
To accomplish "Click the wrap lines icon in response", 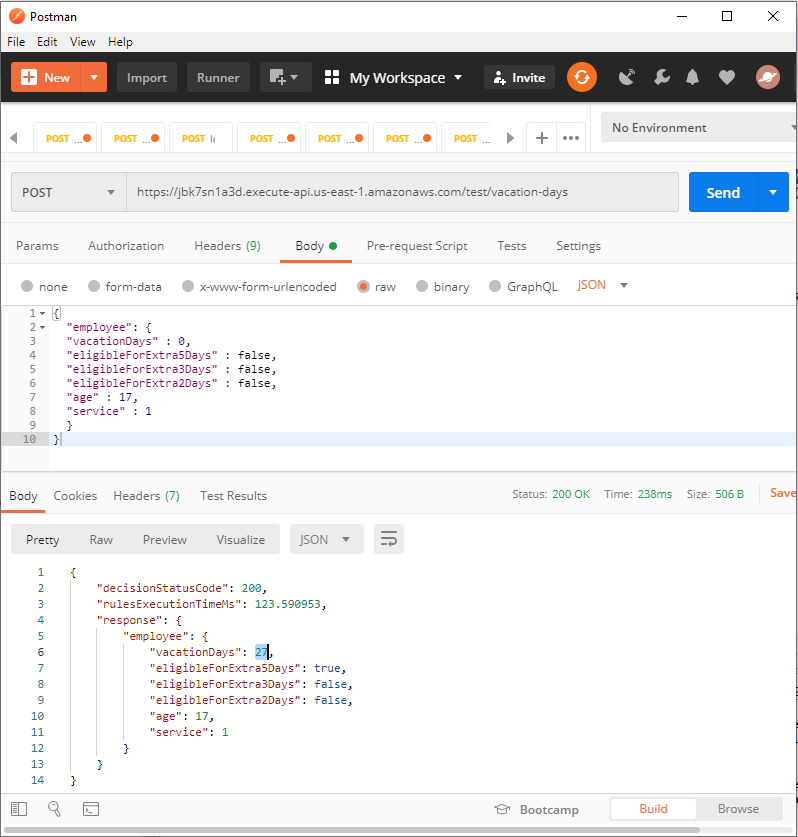I will click(389, 539).
